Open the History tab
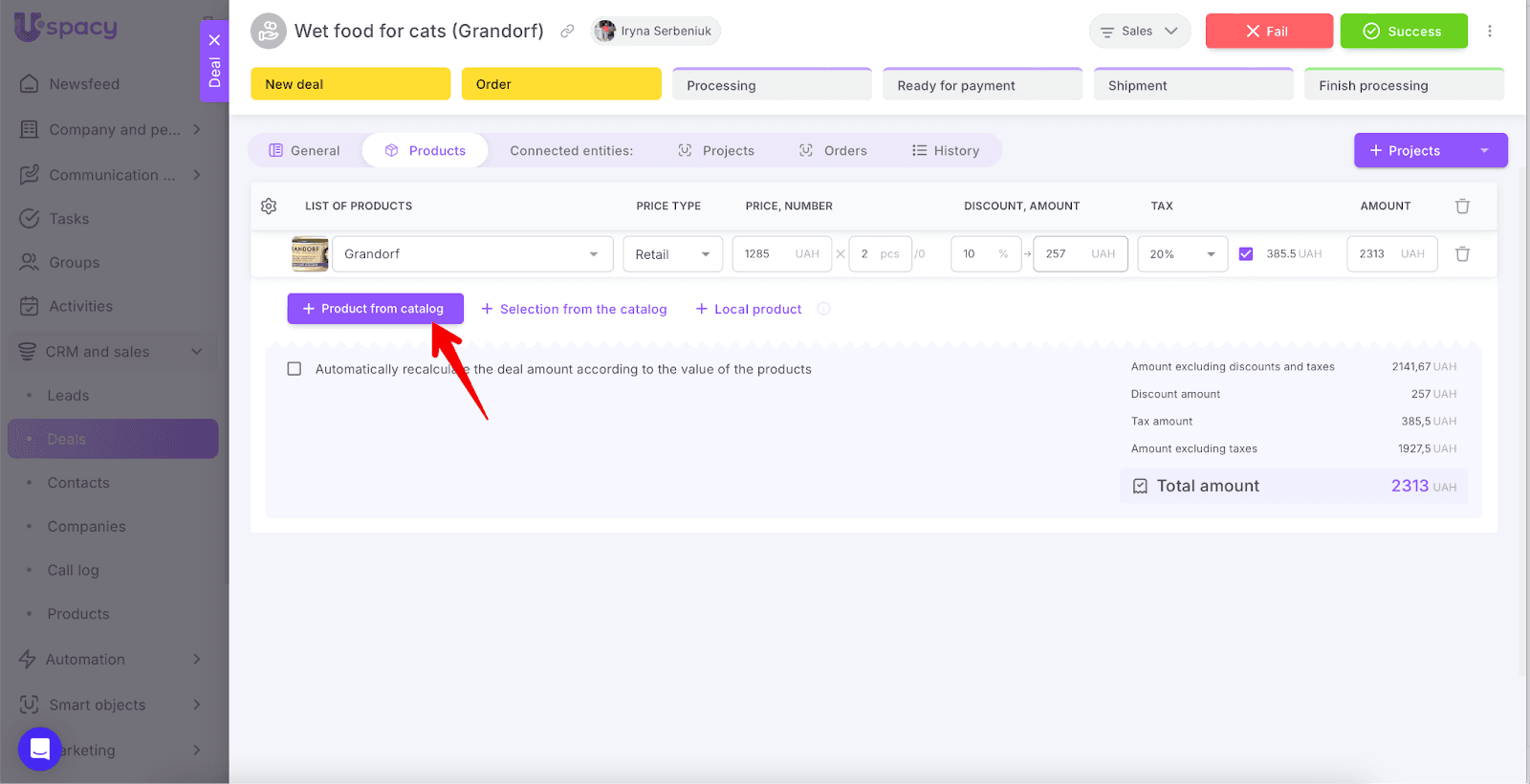 coord(946,151)
